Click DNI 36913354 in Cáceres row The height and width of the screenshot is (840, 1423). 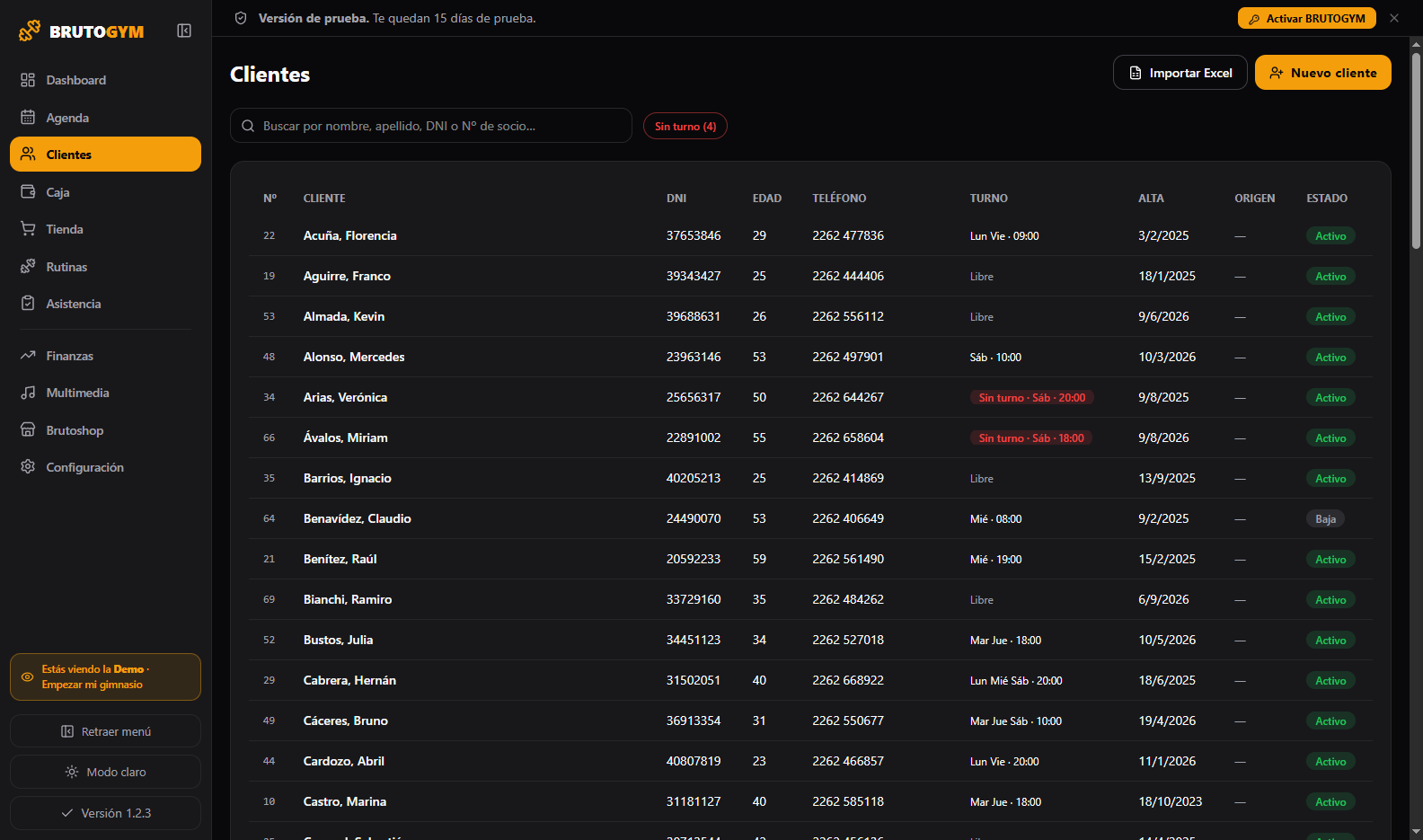coord(693,721)
